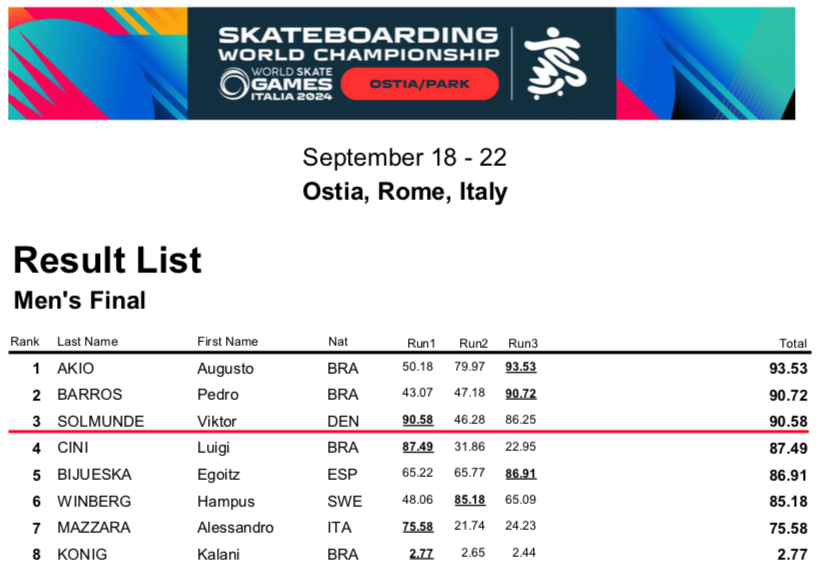Click the Men's Final heading

[x=80, y=300]
